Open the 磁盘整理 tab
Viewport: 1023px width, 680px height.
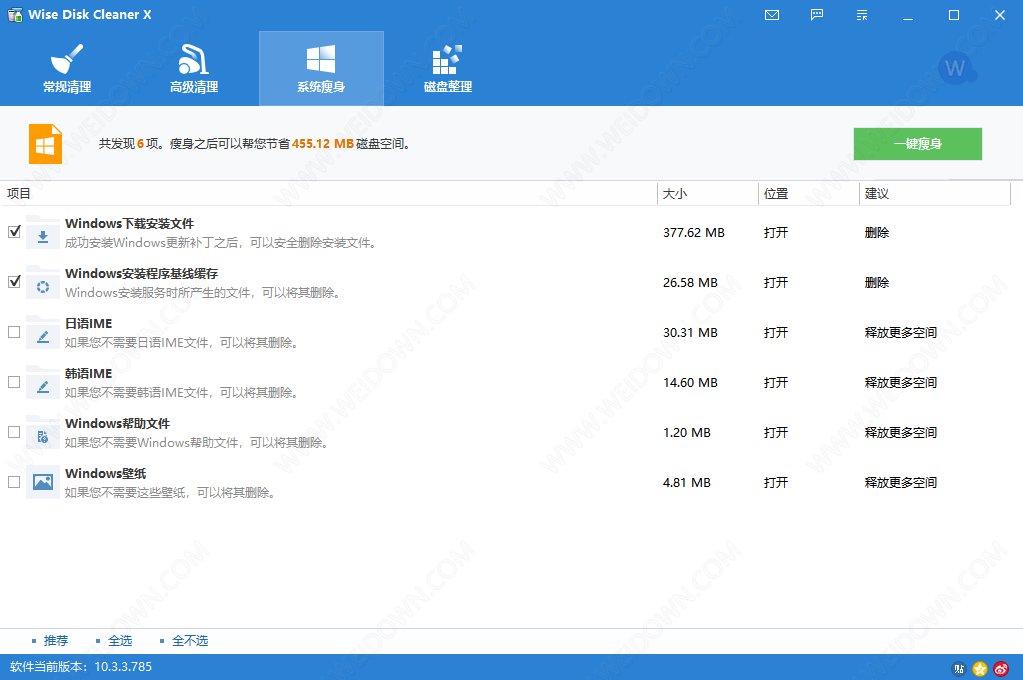pos(448,69)
